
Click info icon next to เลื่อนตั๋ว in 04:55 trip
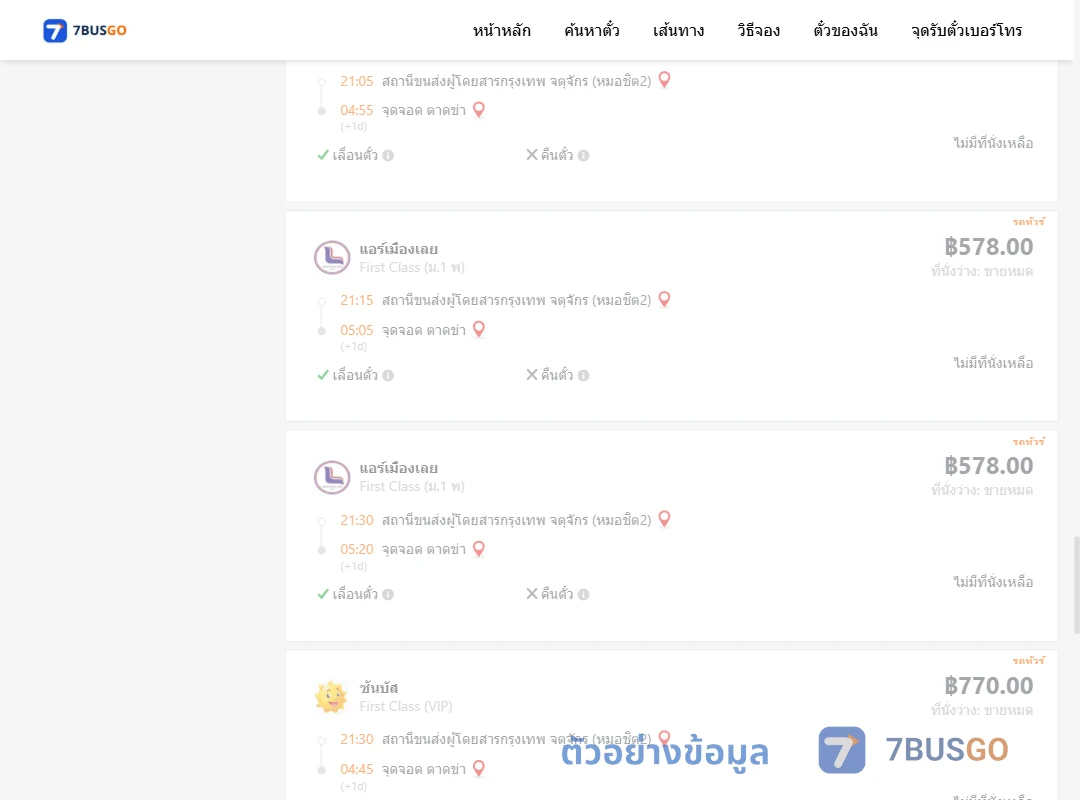click(388, 156)
